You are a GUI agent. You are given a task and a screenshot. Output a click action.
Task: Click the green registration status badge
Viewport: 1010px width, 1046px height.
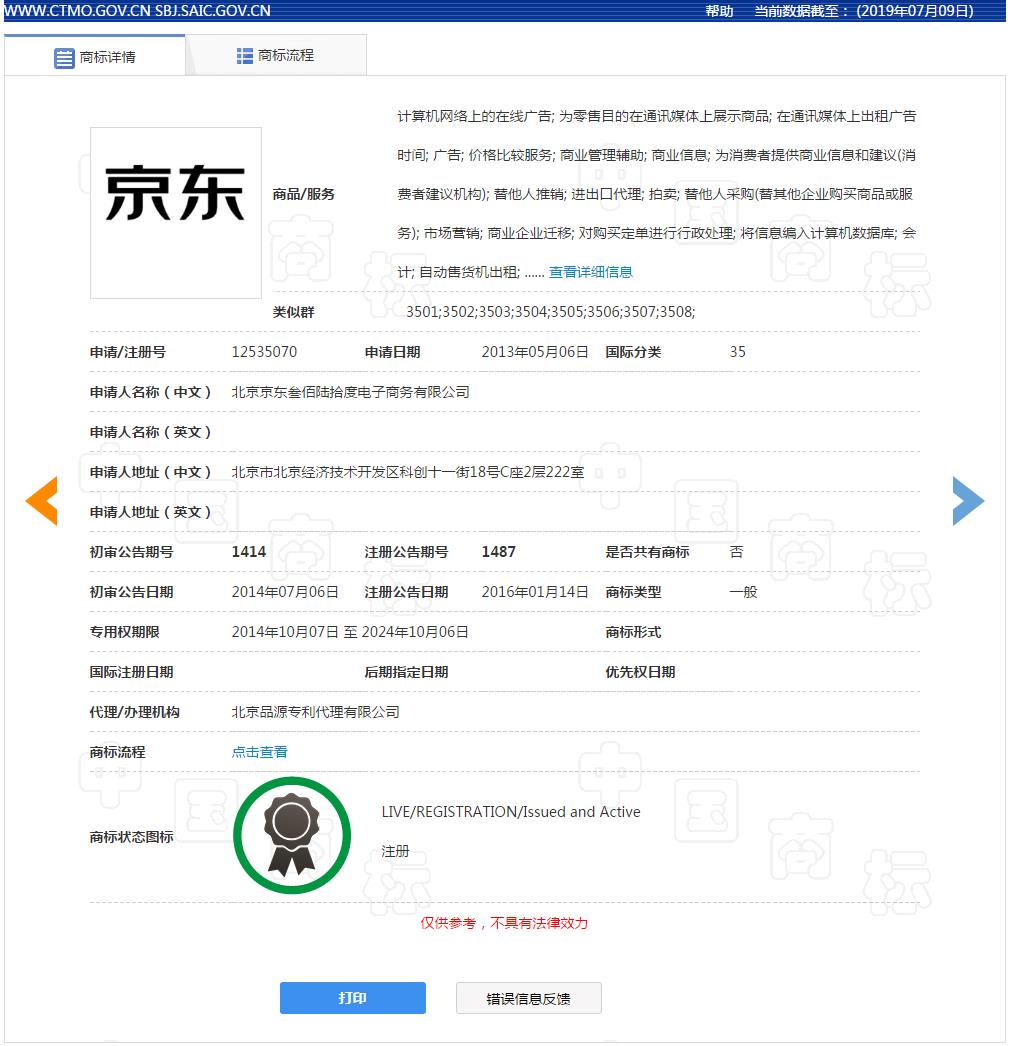coord(292,835)
